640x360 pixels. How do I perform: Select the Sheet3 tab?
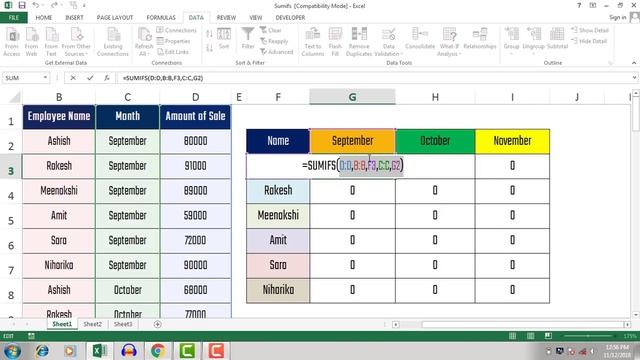click(x=123, y=324)
